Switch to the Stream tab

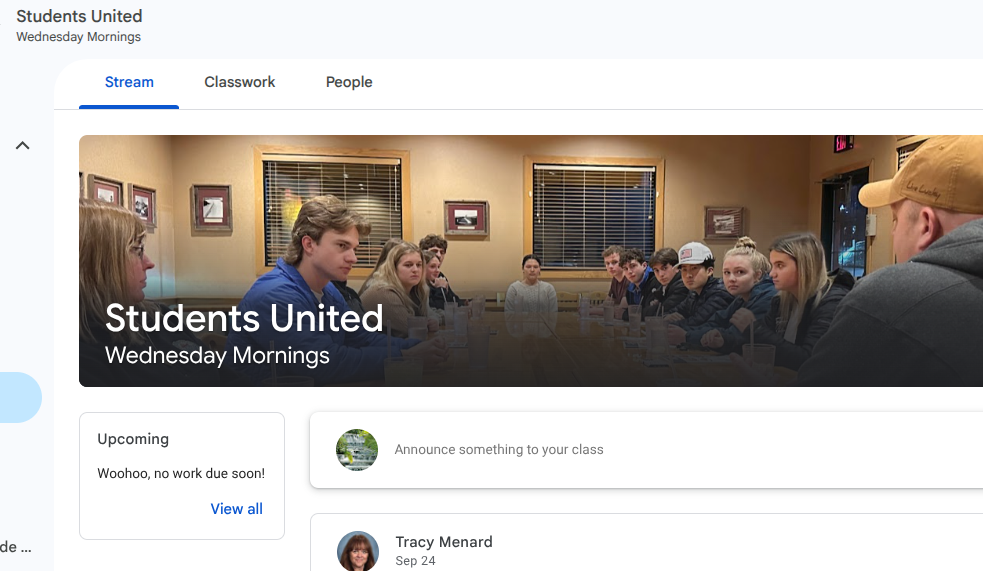(x=129, y=82)
